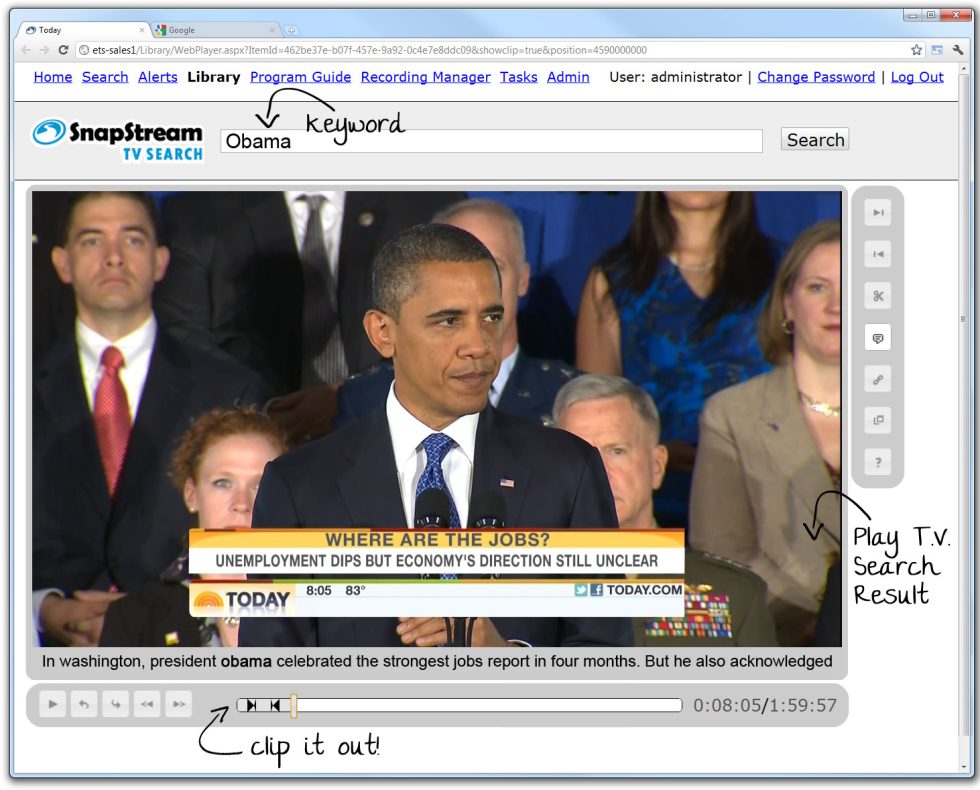The width and height of the screenshot is (980, 790).
Task: Go to the Recording Manager page
Action: (425, 77)
